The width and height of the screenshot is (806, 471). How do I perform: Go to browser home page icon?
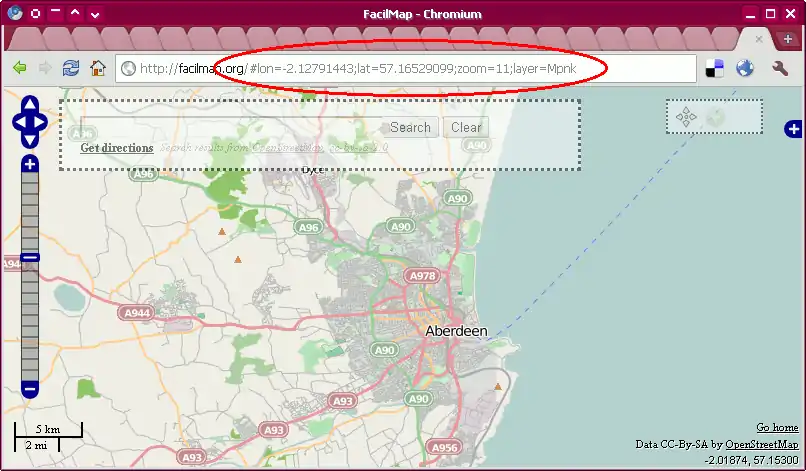point(97,68)
